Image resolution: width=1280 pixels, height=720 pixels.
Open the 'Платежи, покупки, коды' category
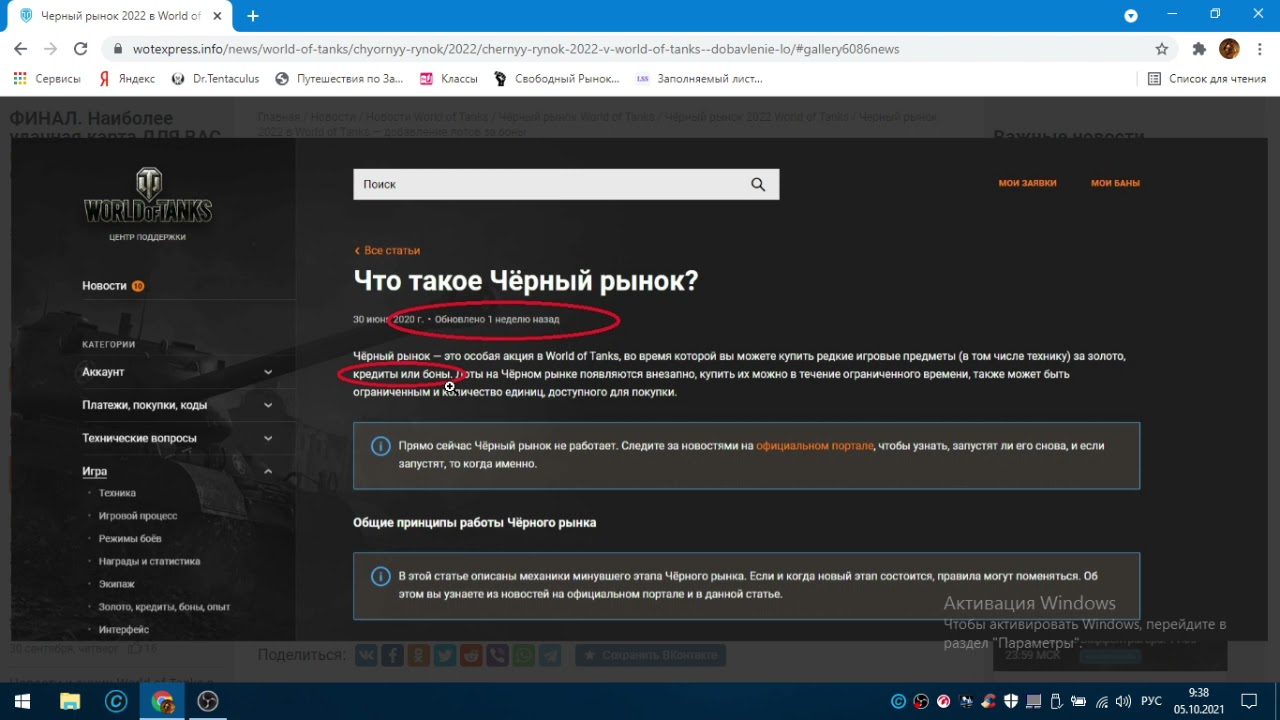[x=144, y=405]
